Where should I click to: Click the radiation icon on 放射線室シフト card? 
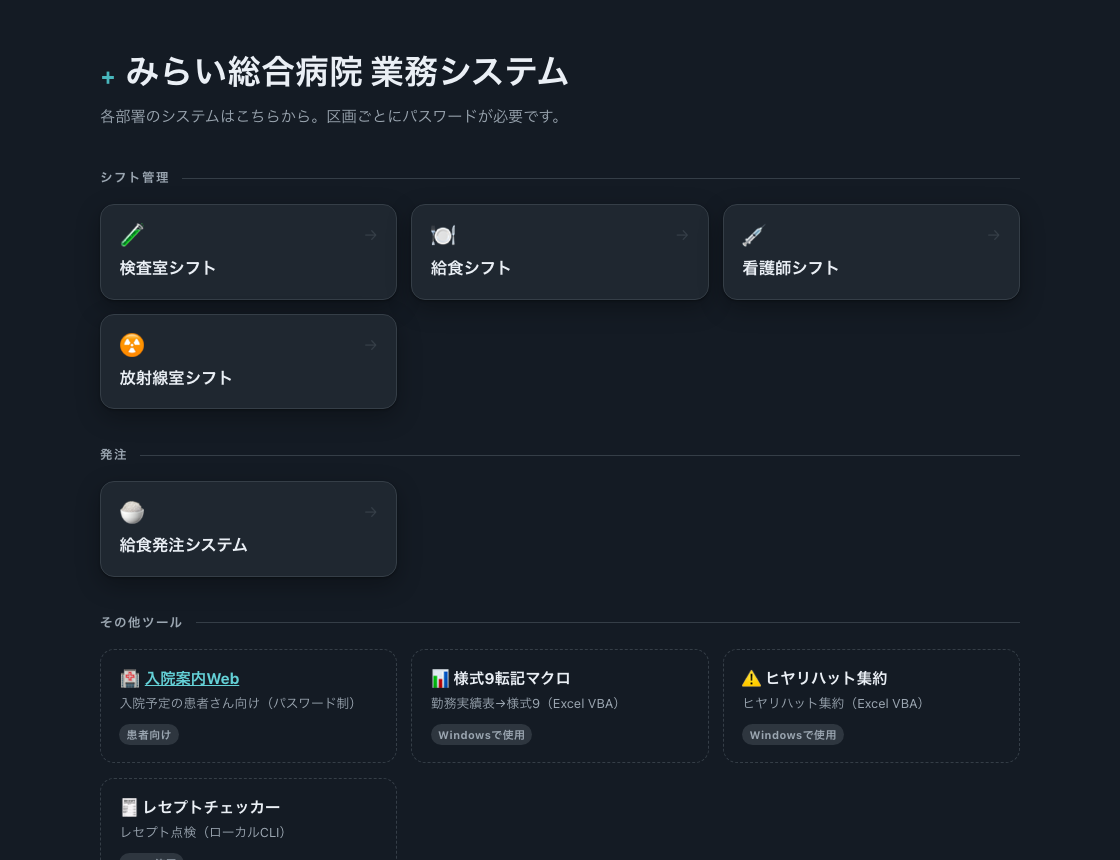[132, 345]
